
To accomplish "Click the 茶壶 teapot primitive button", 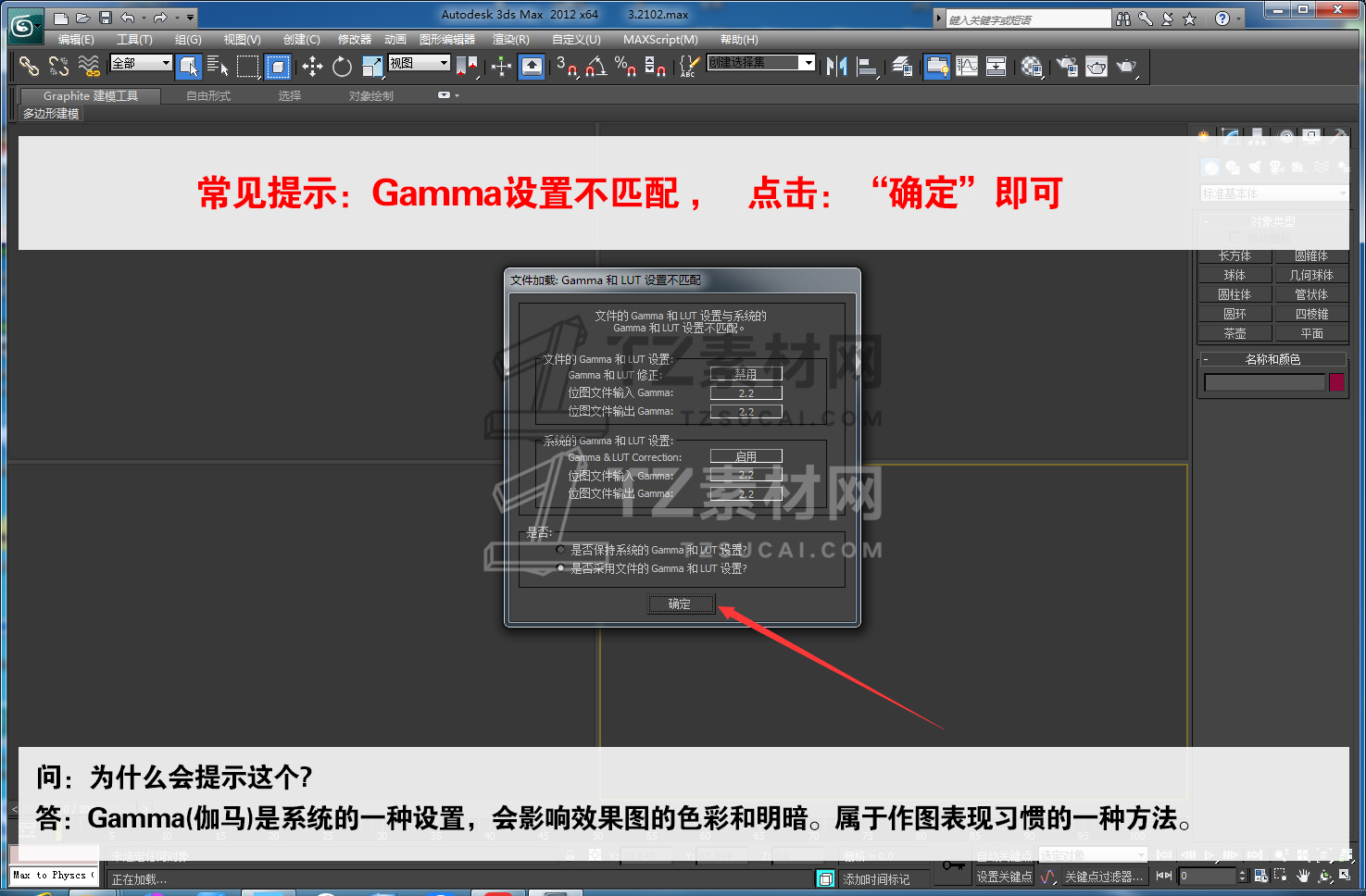I will pyautogui.click(x=1234, y=333).
